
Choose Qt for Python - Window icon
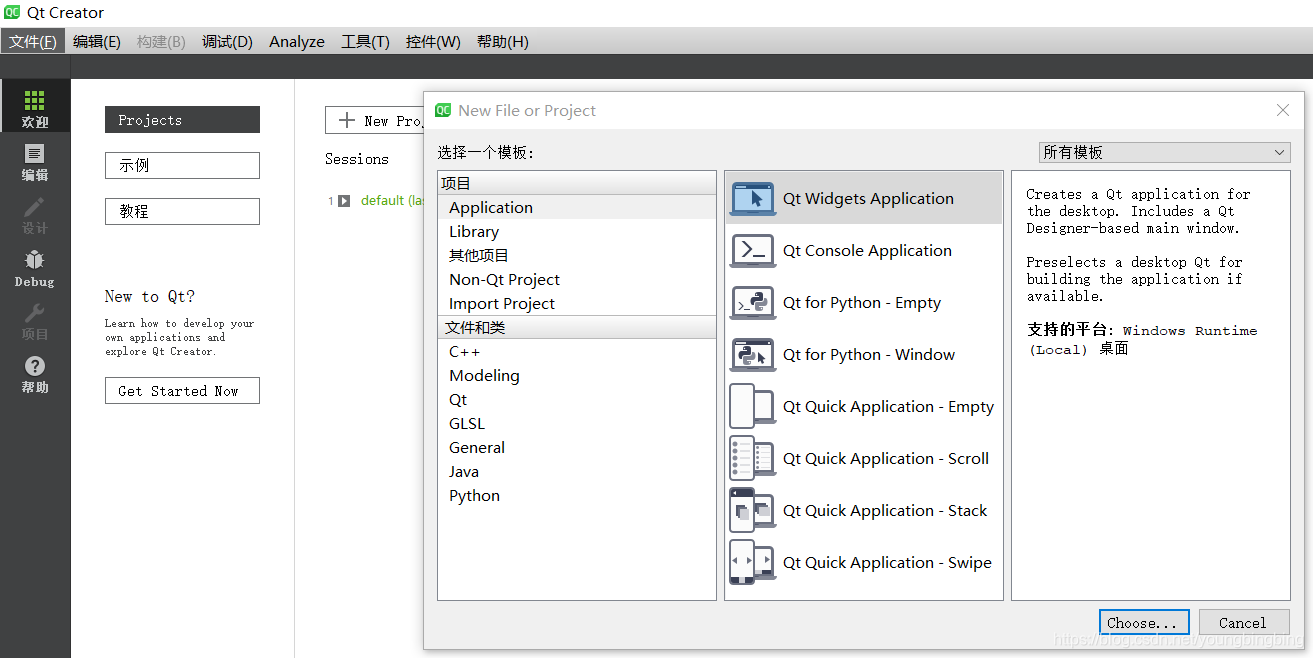click(753, 354)
